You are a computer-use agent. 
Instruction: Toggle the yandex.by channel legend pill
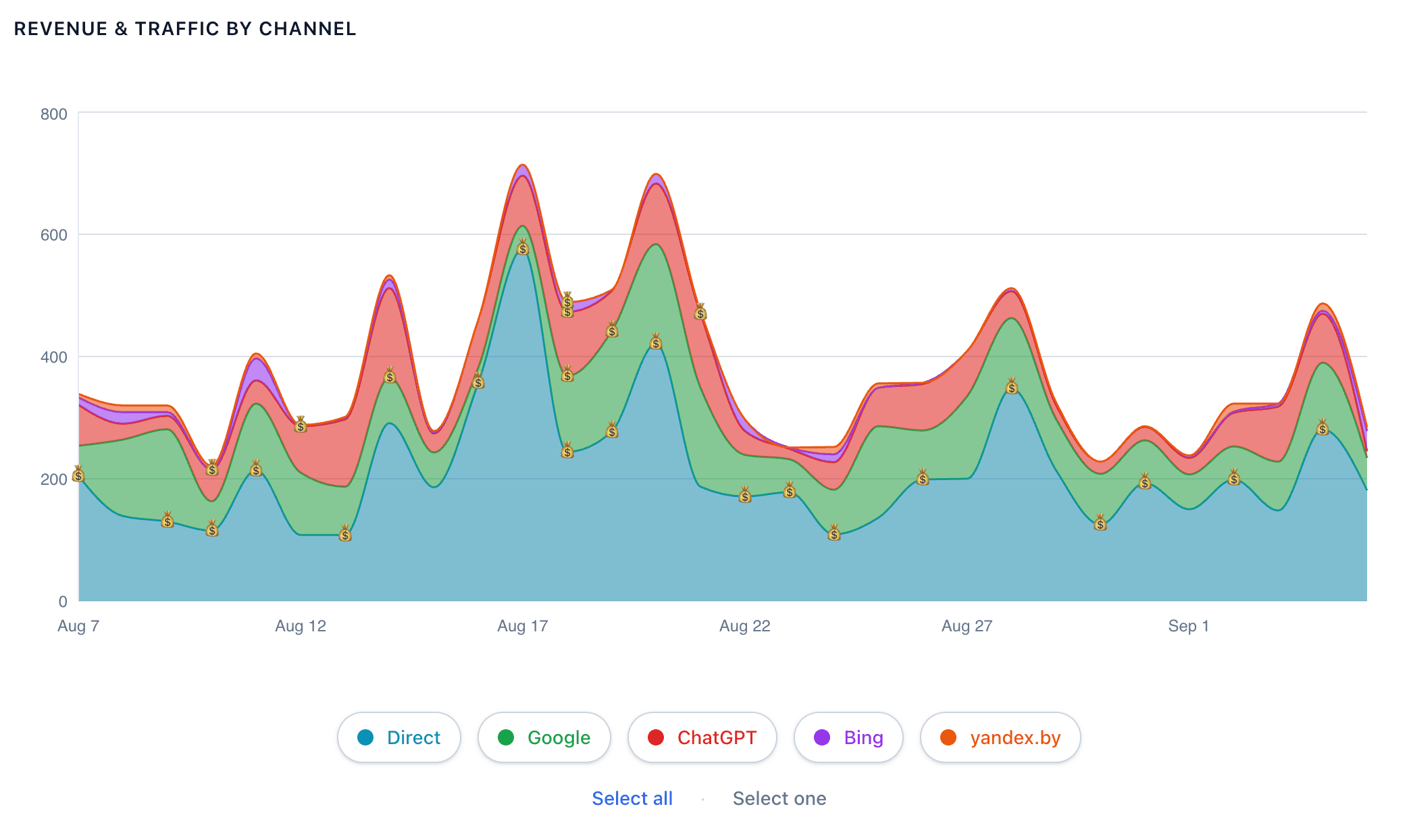(1000, 737)
